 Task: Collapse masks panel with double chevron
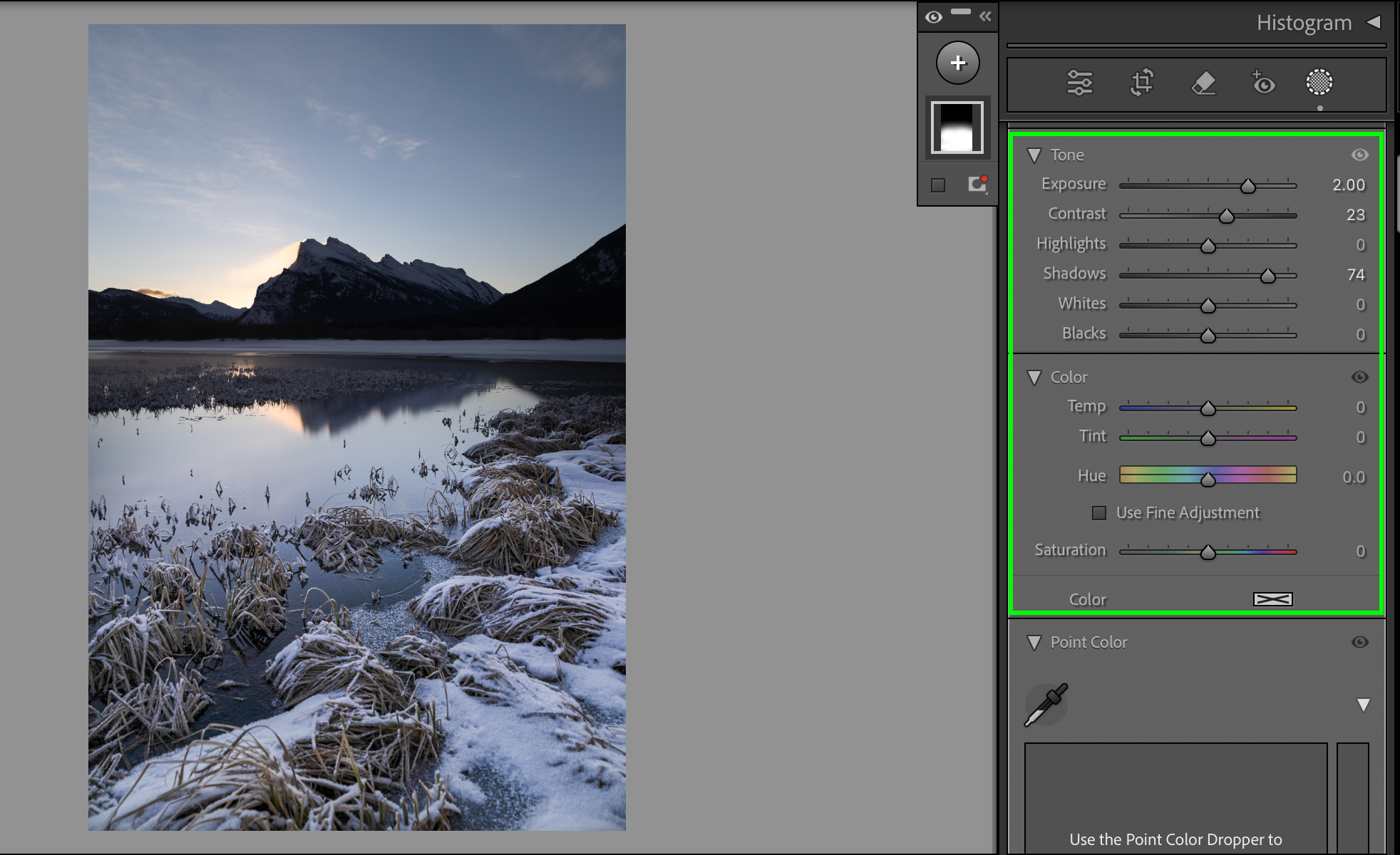985,16
